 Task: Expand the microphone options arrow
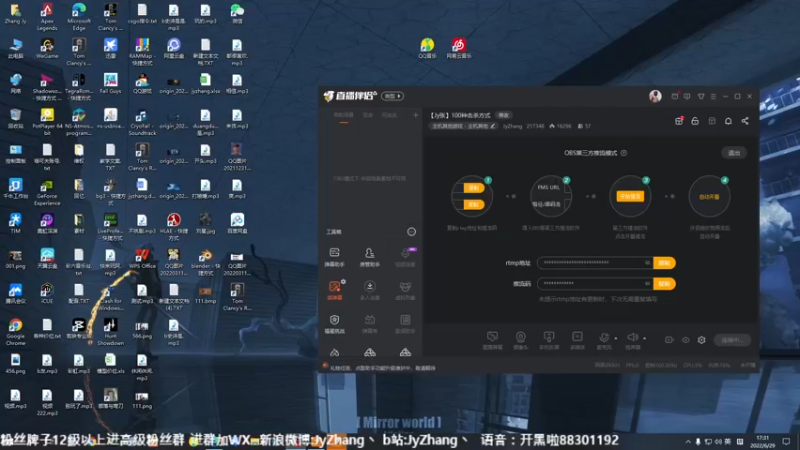click(x=616, y=338)
